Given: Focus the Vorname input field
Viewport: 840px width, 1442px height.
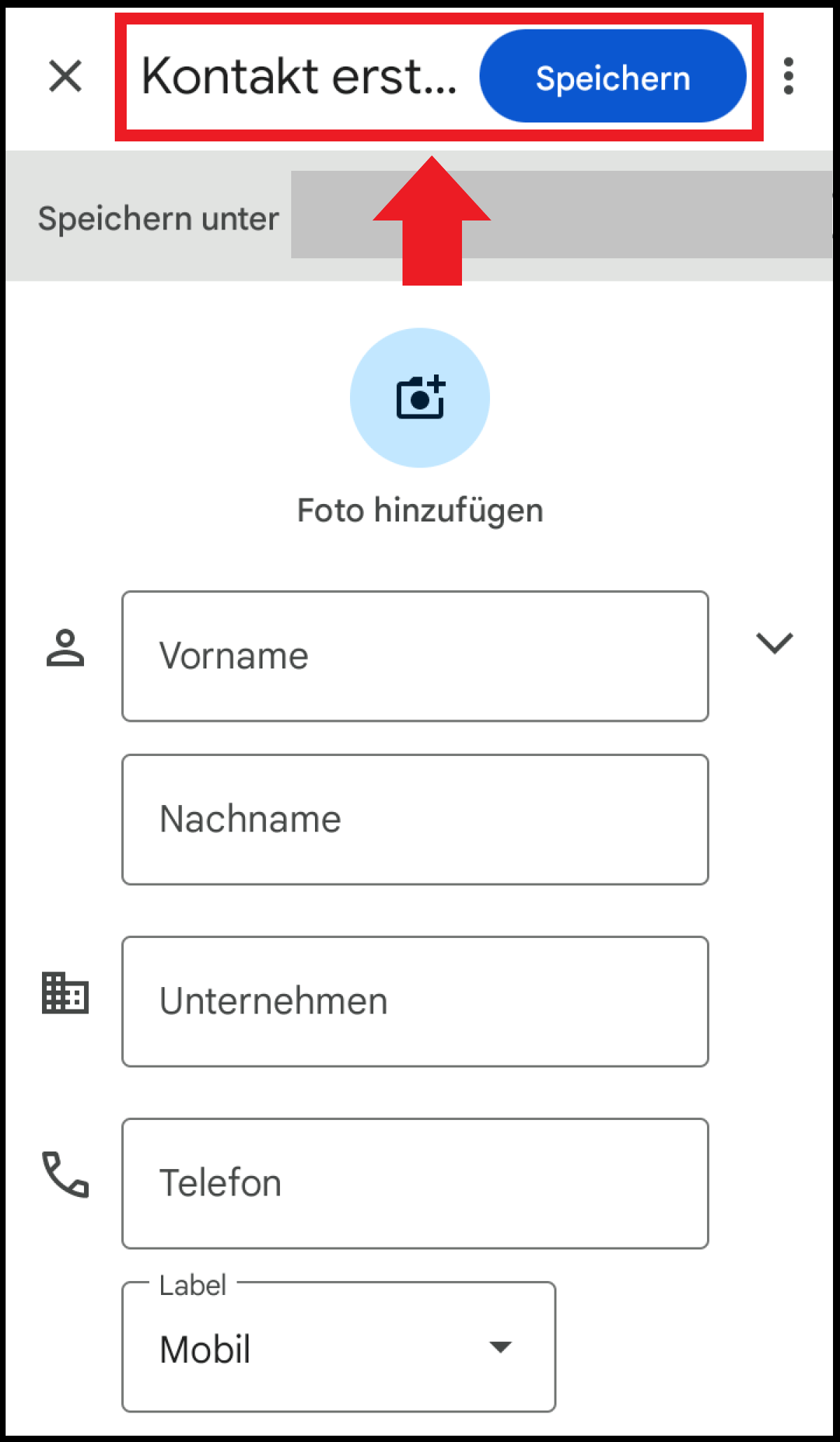Looking at the screenshot, I should (415, 656).
